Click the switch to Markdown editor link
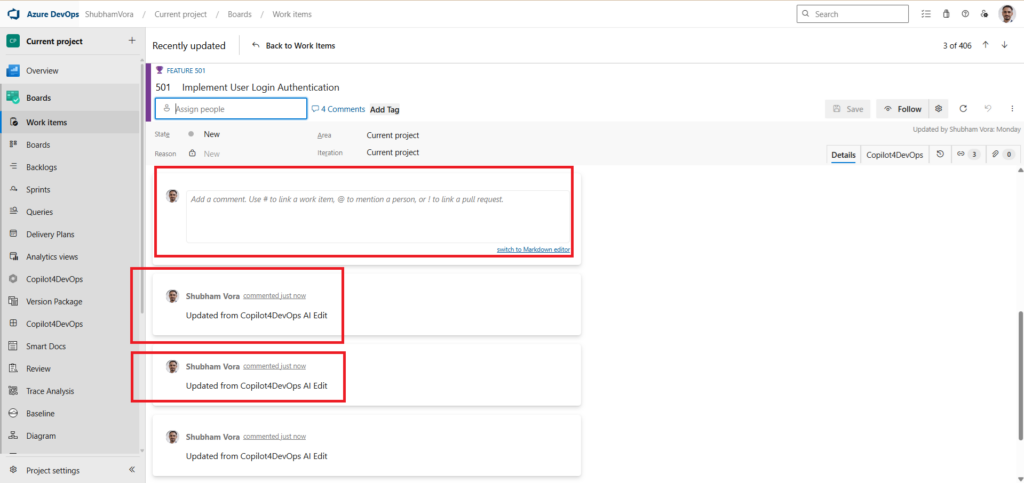Image resolution: width=1024 pixels, height=483 pixels. (533, 249)
